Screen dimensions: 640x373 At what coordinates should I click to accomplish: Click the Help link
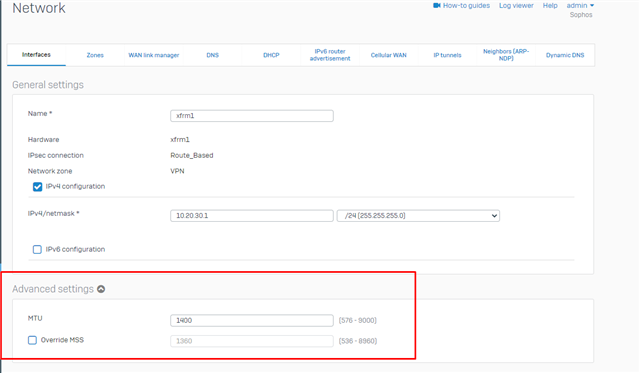tap(550, 5)
